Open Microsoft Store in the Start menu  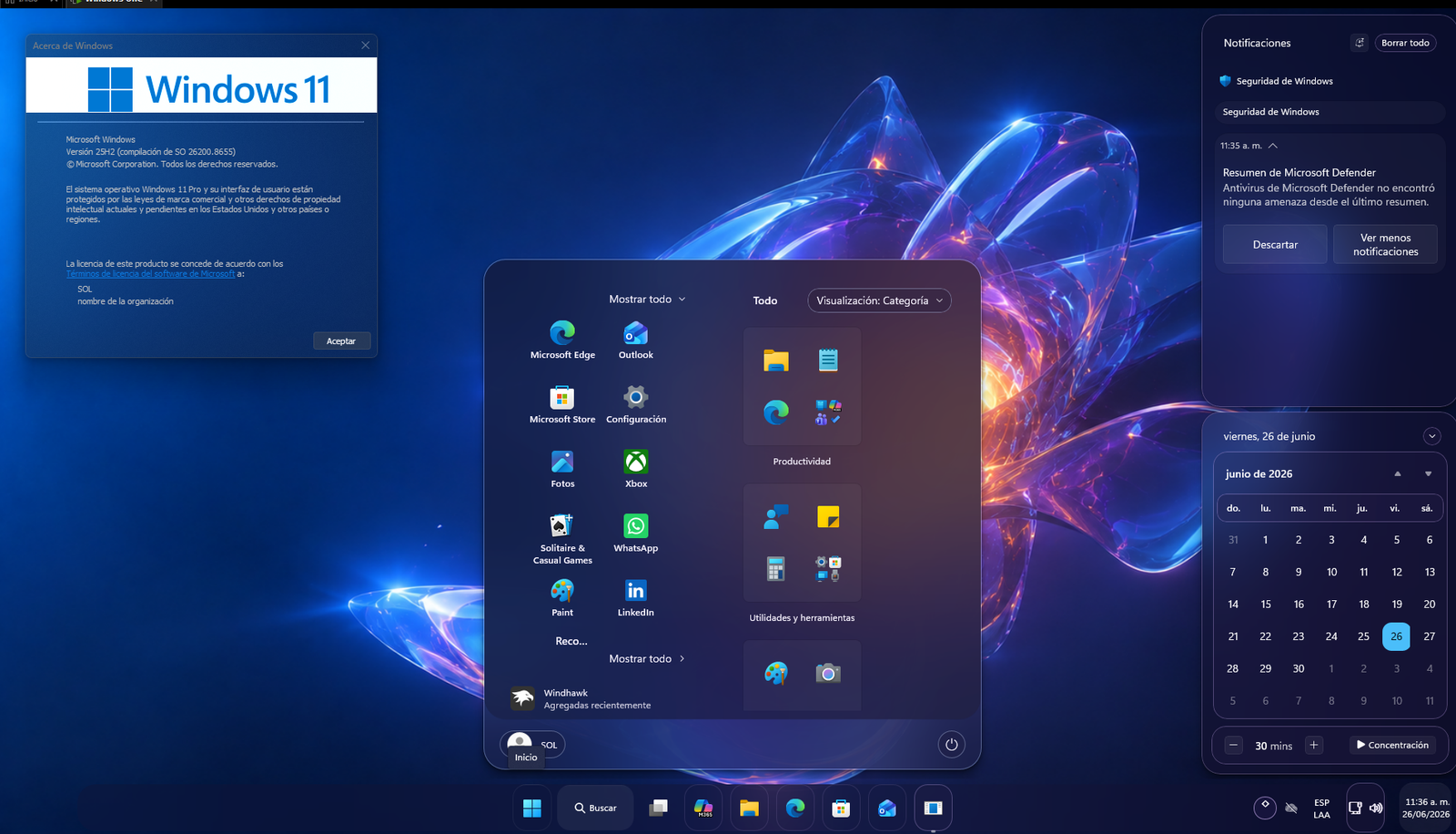pos(562,405)
